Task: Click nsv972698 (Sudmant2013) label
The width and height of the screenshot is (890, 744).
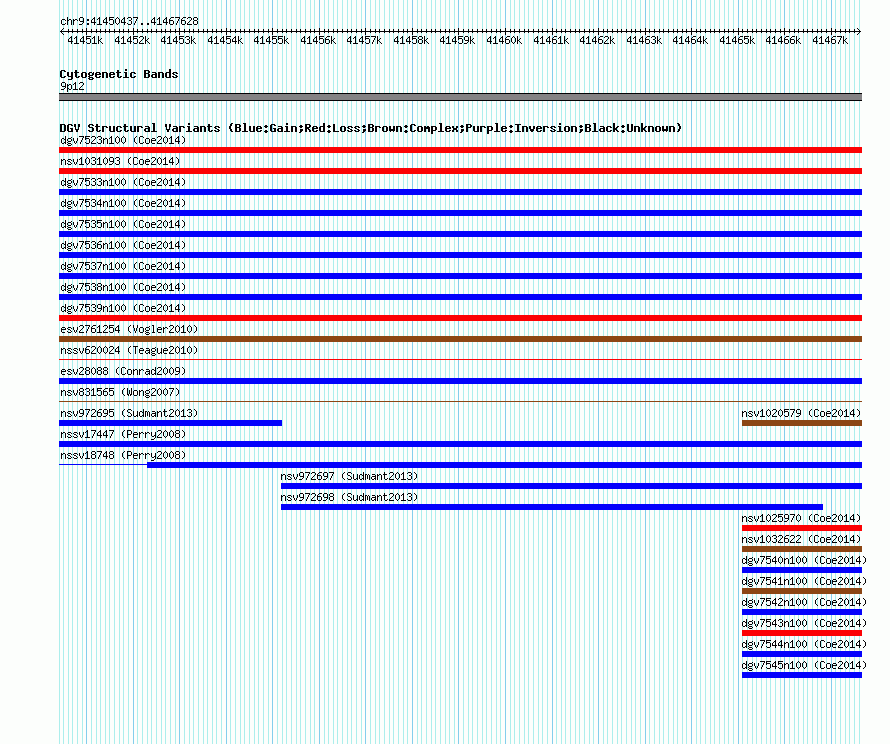Action: 349,497
